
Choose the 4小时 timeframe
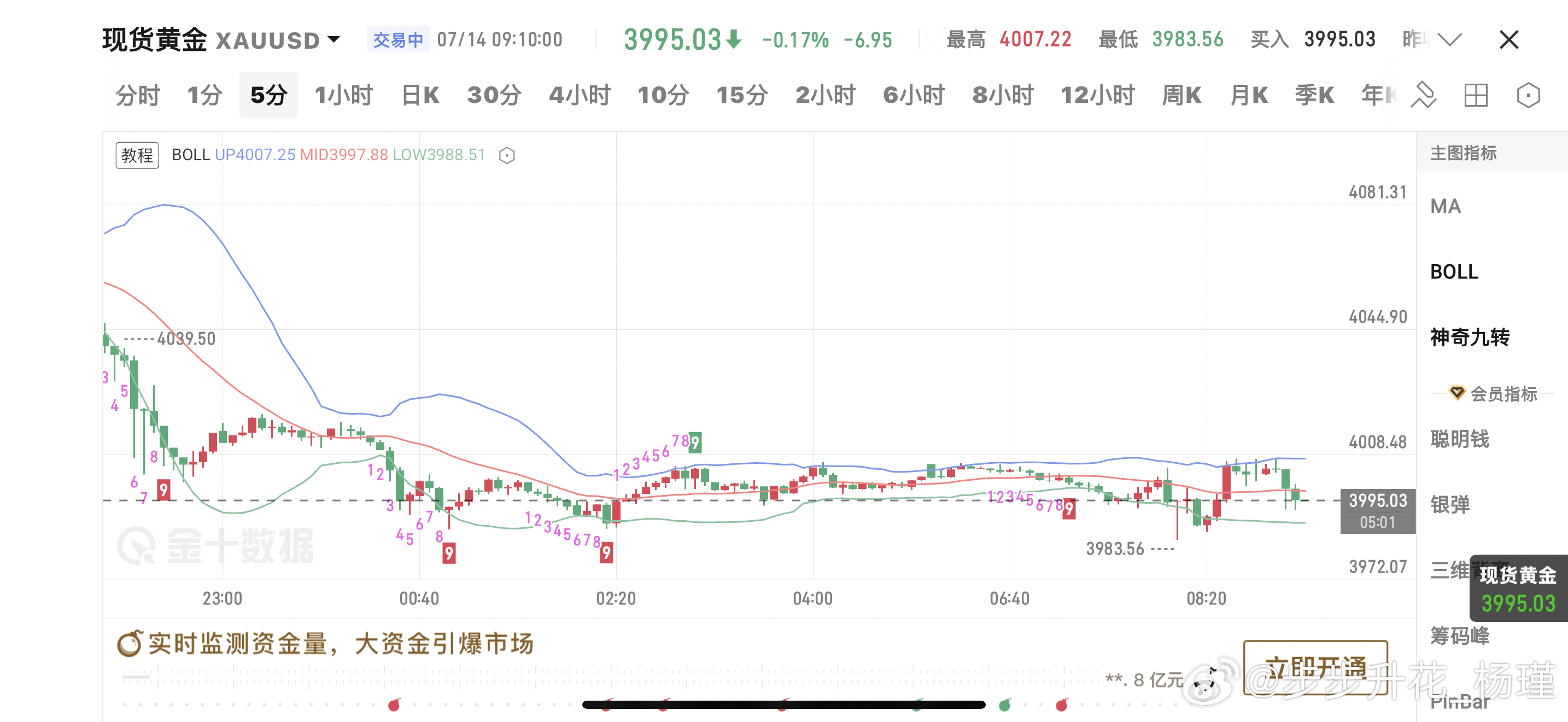pos(580,95)
